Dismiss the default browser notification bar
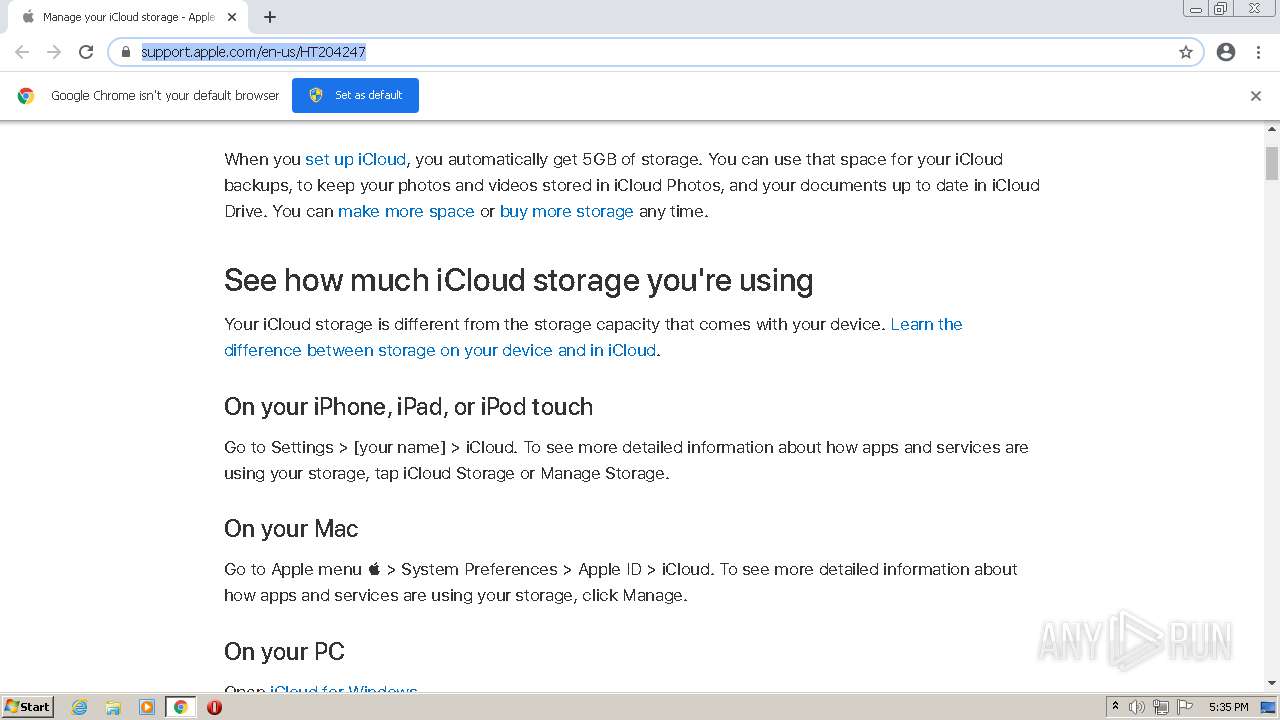 pos(1256,96)
